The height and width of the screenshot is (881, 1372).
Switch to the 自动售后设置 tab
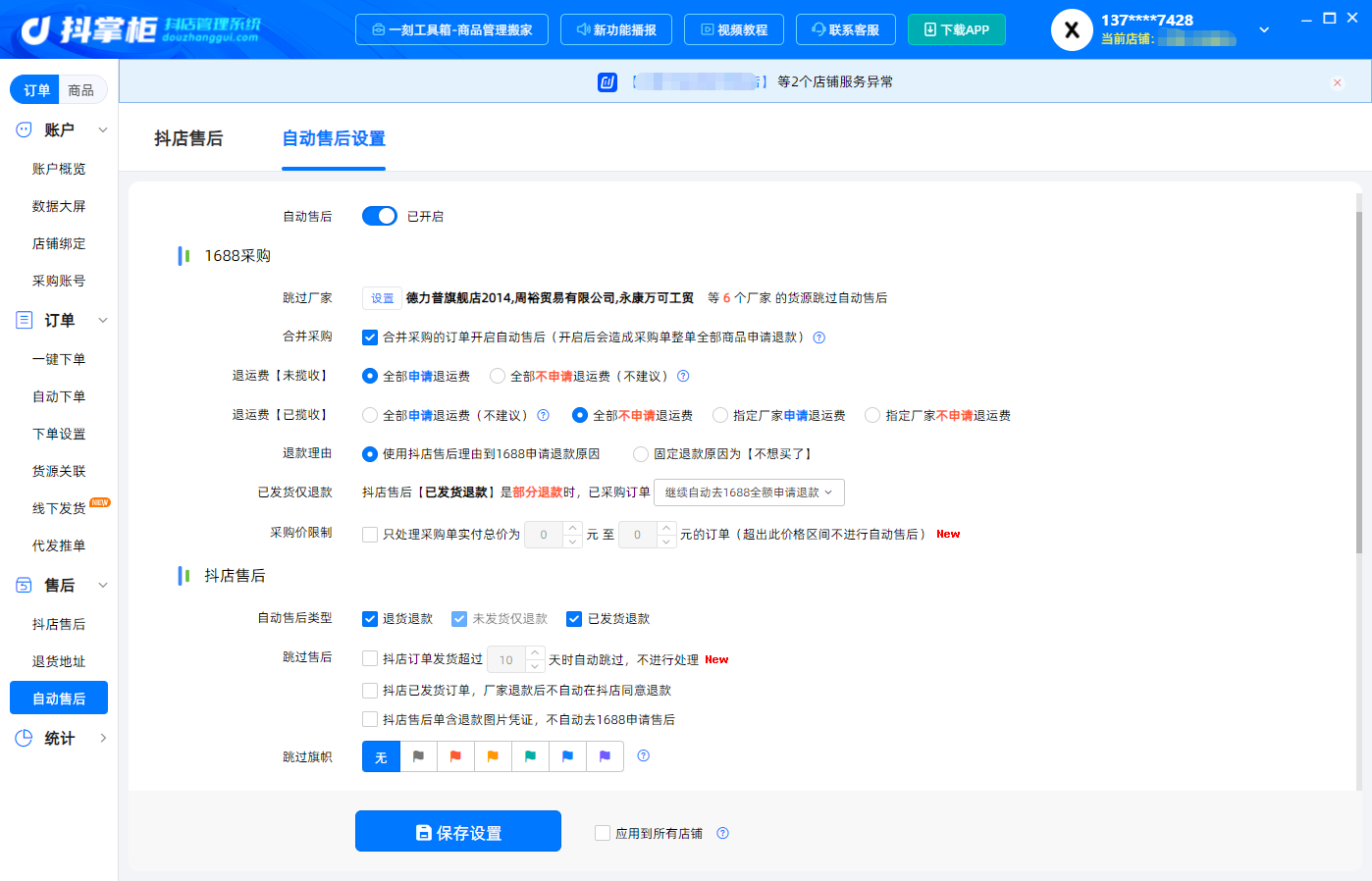(x=334, y=138)
